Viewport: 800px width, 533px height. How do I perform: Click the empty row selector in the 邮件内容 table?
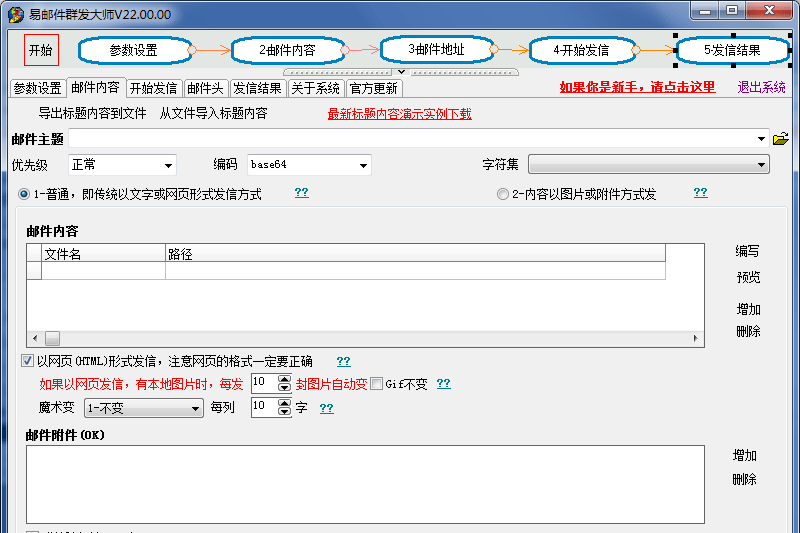point(34,270)
